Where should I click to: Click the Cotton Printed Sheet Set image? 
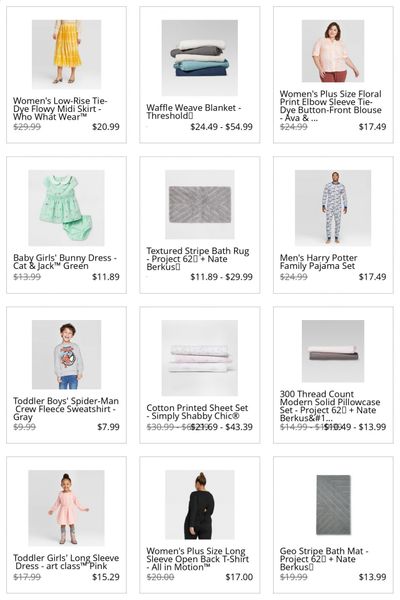click(199, 358)
